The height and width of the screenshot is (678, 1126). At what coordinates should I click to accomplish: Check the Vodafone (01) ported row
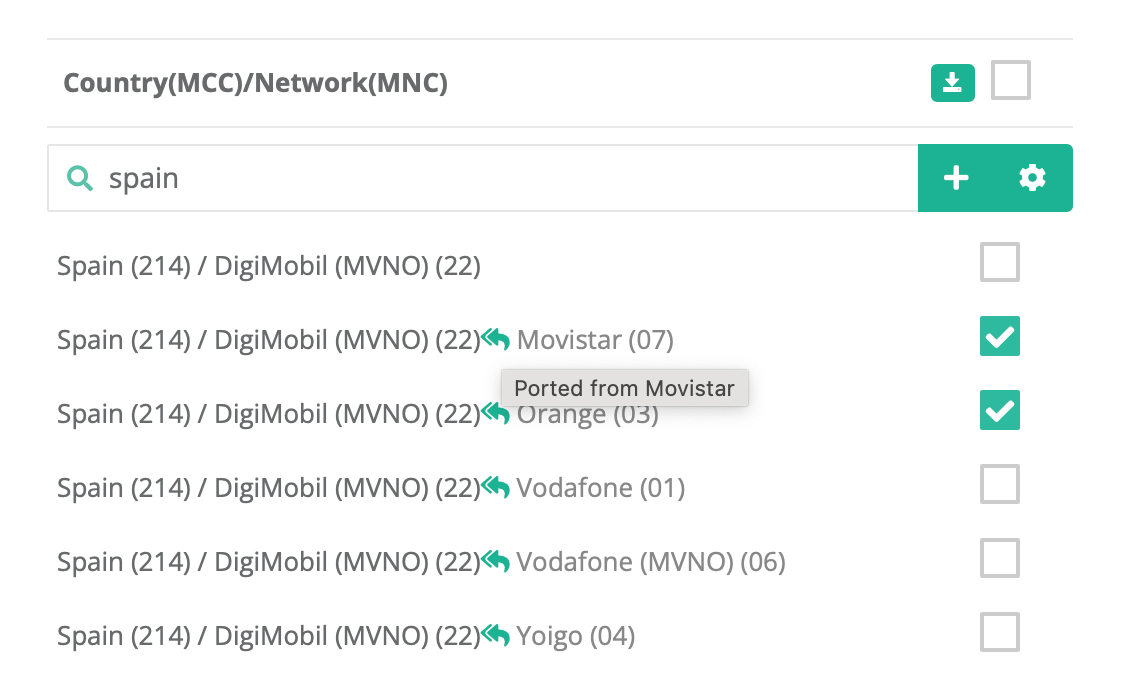pyautogui.click(x=1000, y=484)
